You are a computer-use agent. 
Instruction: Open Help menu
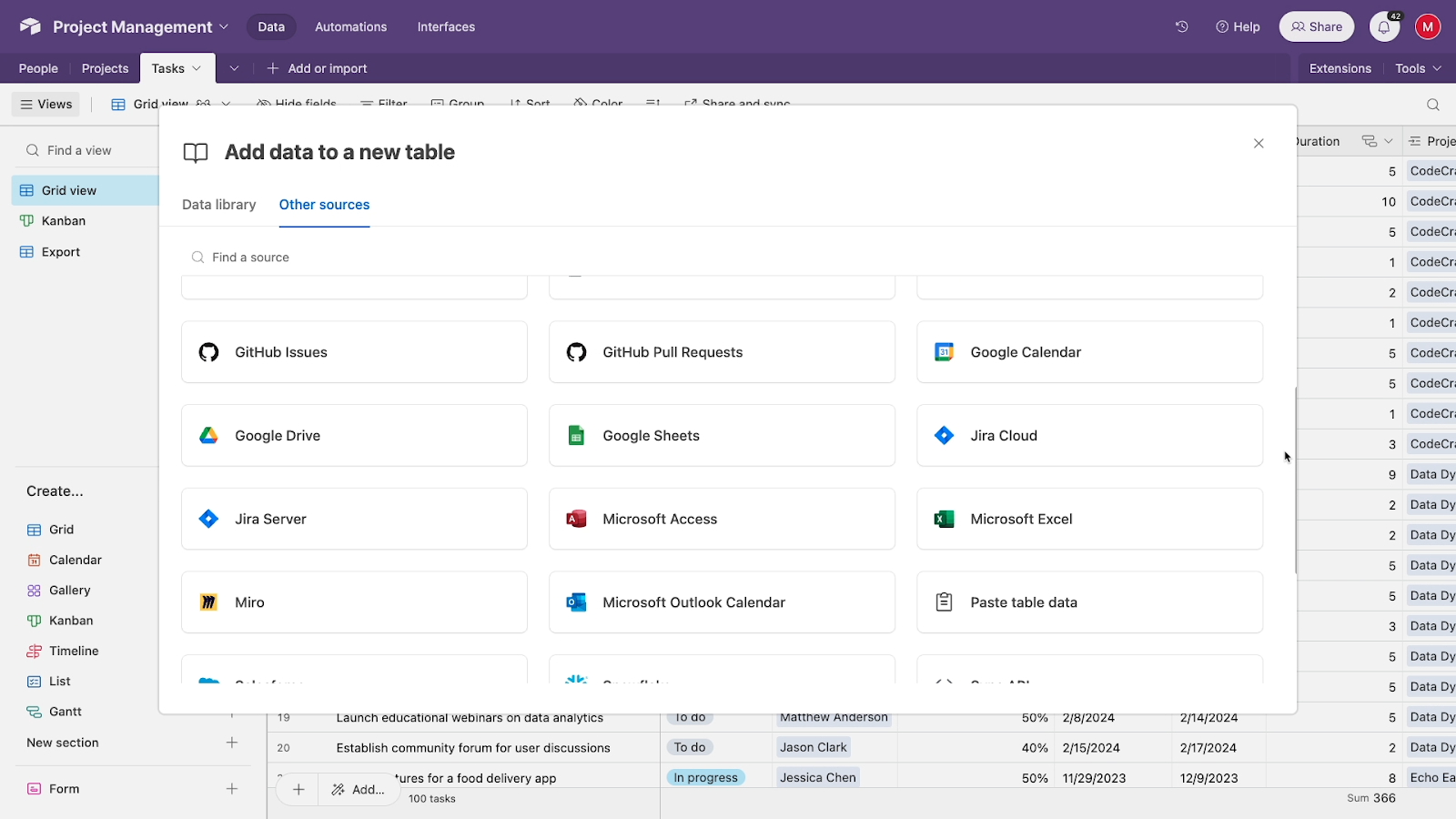coord(1238,26)
